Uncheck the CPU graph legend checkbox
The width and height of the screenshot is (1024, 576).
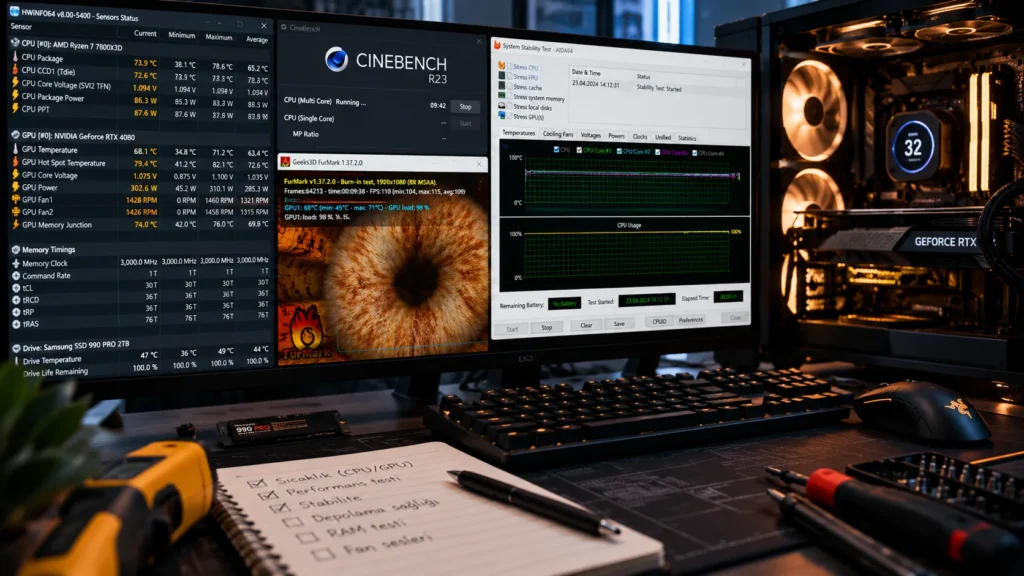[556, 150]
